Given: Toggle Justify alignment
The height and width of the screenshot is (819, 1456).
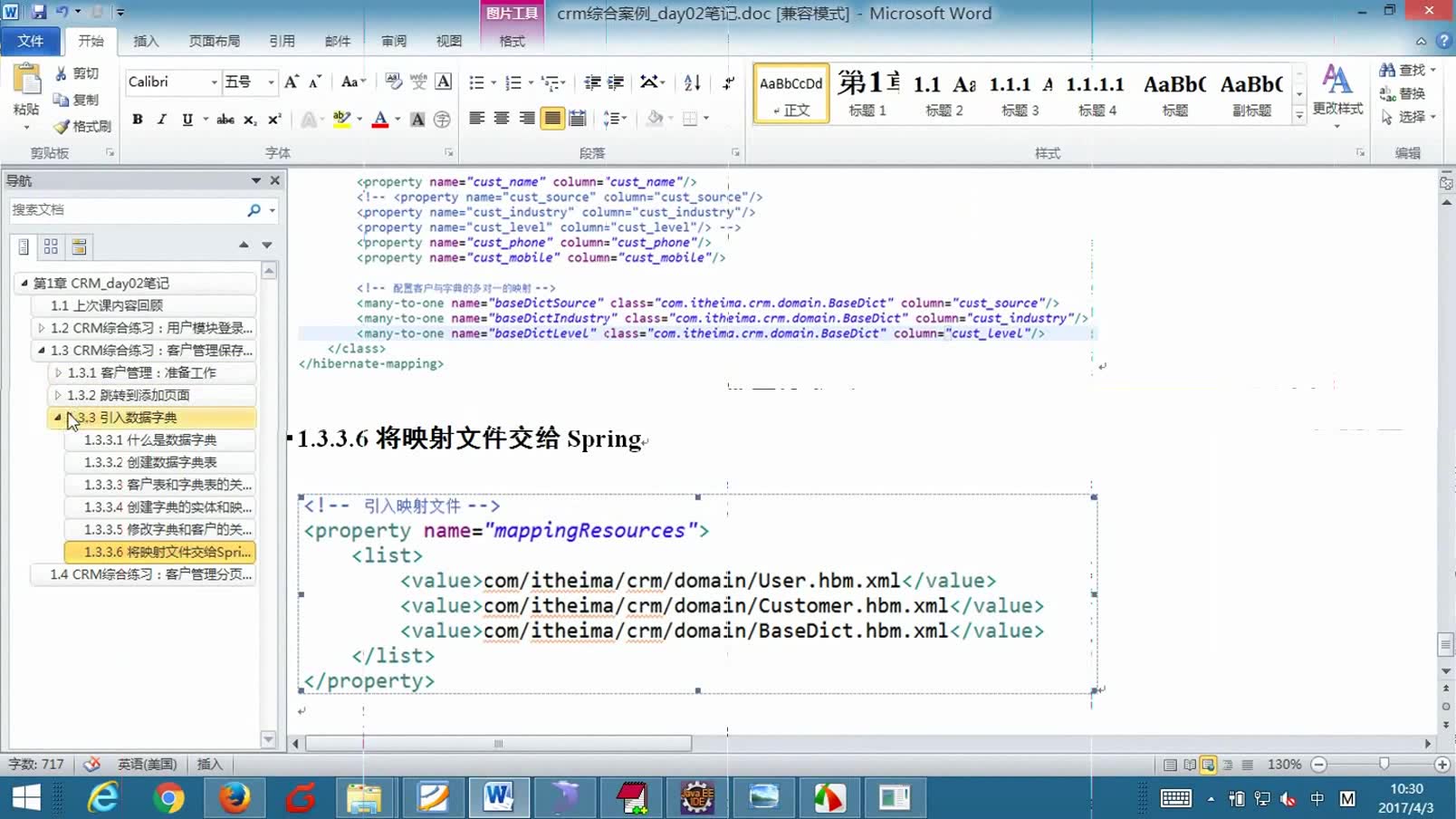Looking at the screenshot, I should [552, 119].
